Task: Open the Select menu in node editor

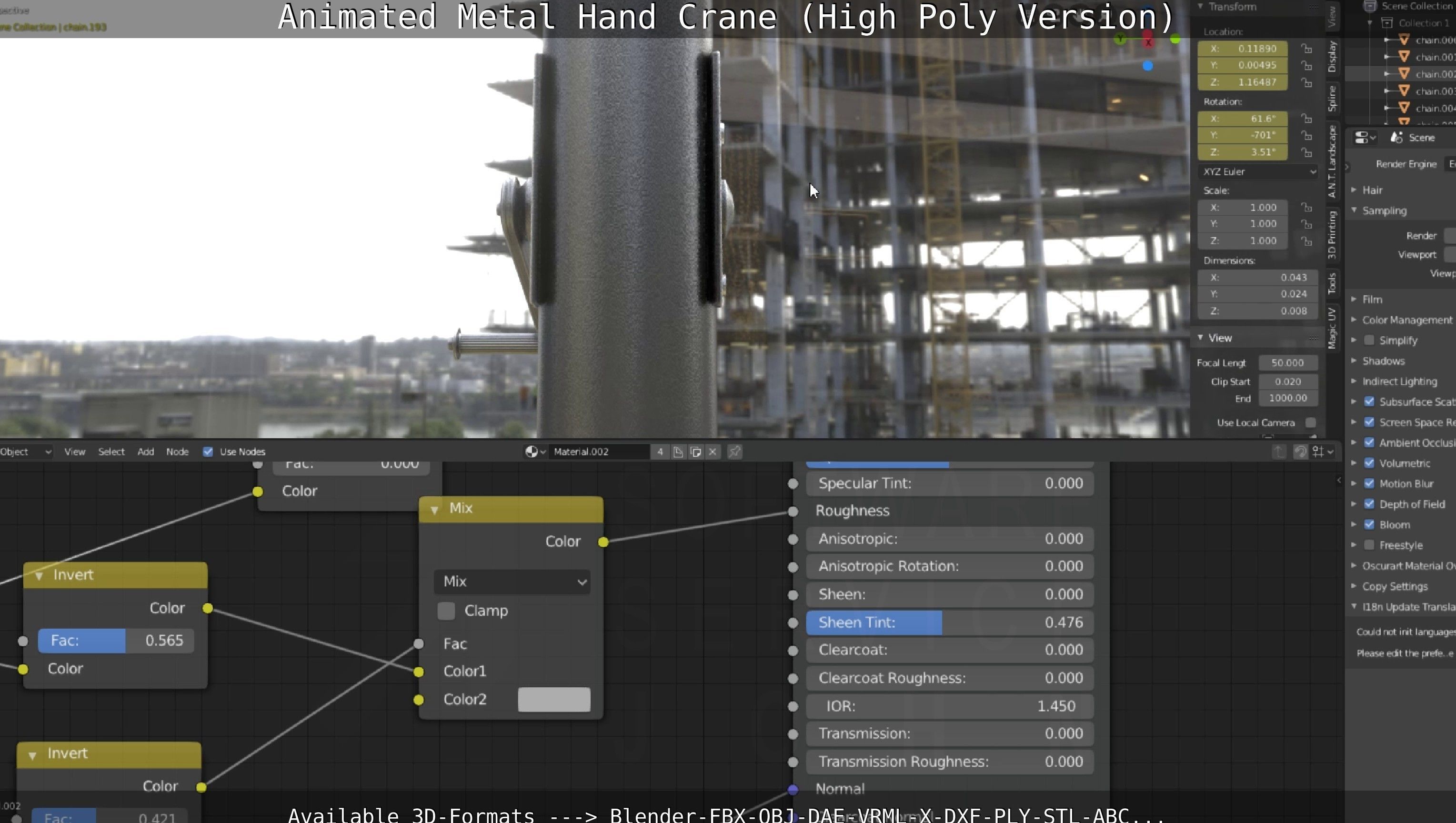Action: pos(111,452)
